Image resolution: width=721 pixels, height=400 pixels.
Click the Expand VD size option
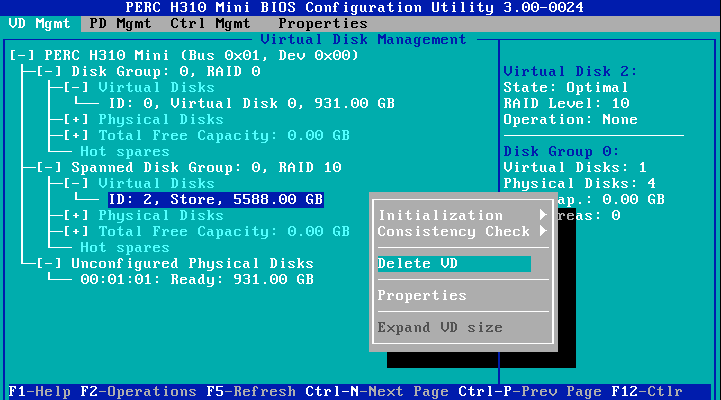[440, 328]
